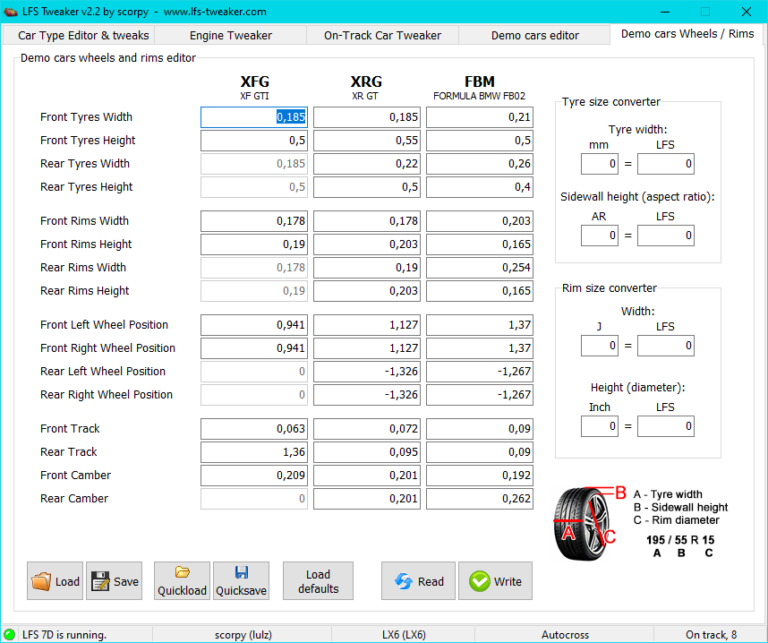Click the Tyre width mm converter field
The width and height of the screenshot is (768, 643).
(x=600, y=164)
